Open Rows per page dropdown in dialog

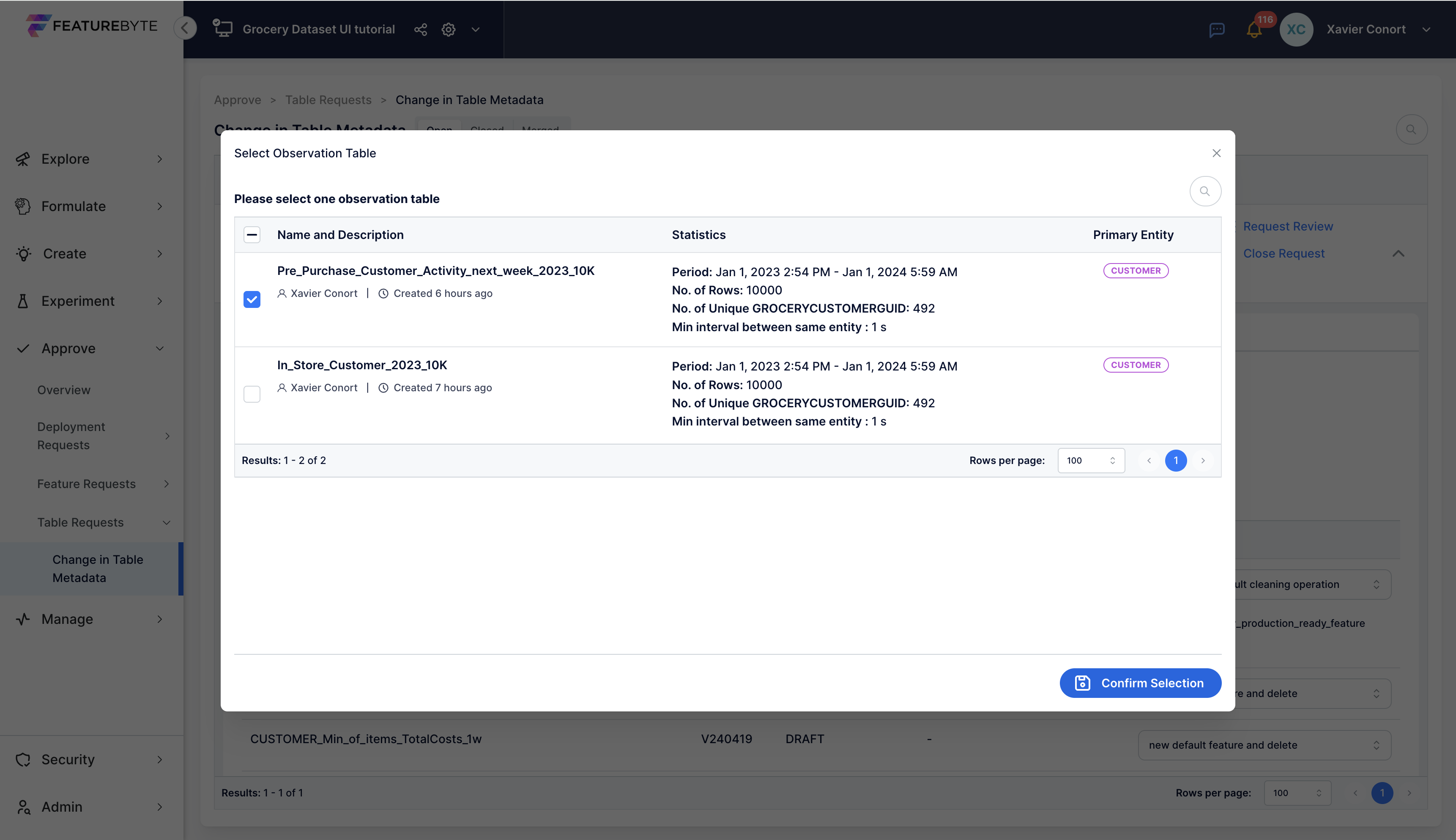(1091, 460)
